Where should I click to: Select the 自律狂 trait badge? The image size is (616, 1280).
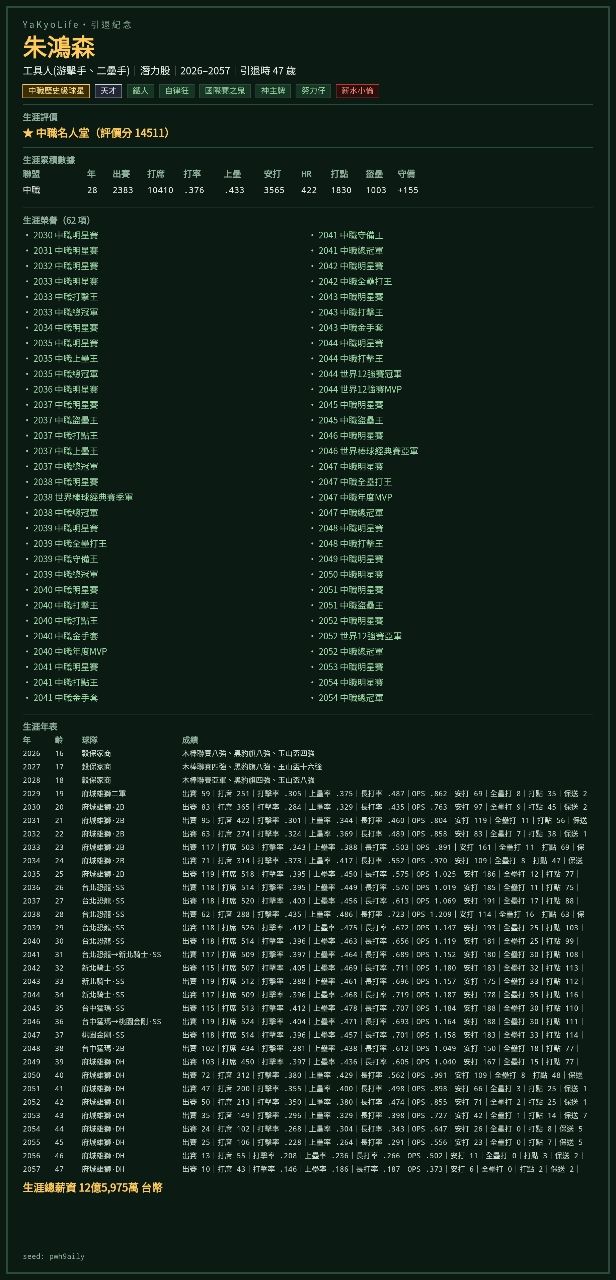click(x=176, y=91)
